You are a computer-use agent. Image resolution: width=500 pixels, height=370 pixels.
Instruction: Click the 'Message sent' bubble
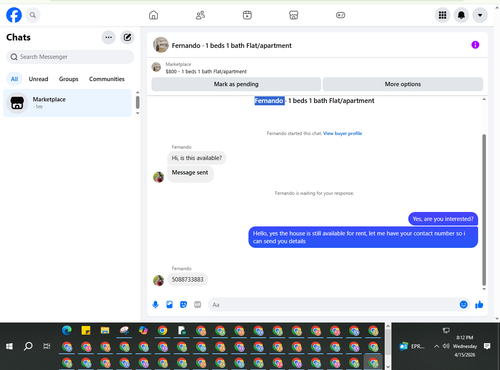coord(190,173)
